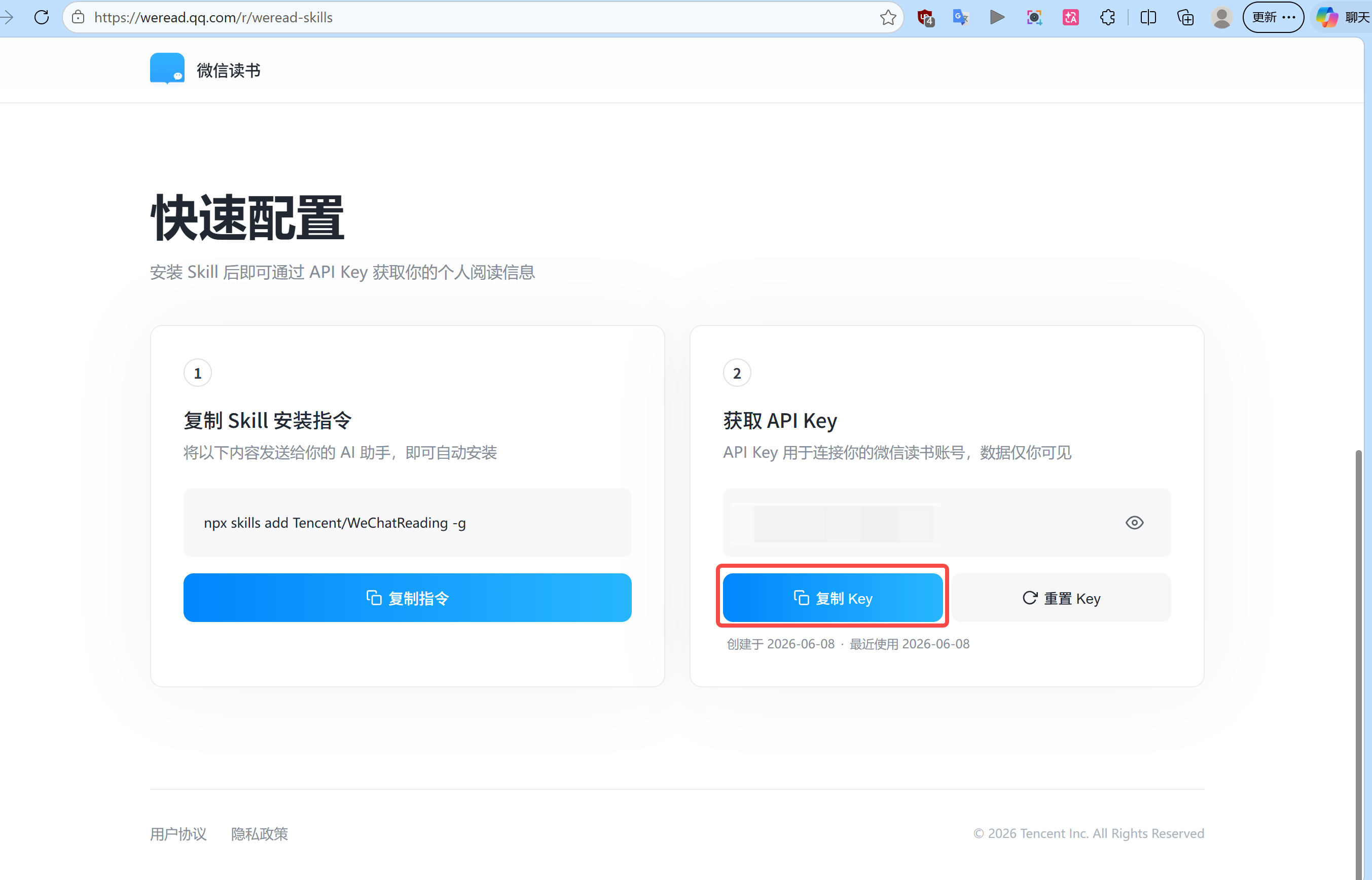Open the 用户协议 link
The height and width of the screenshot is (880, 1372).
point(178,834)
